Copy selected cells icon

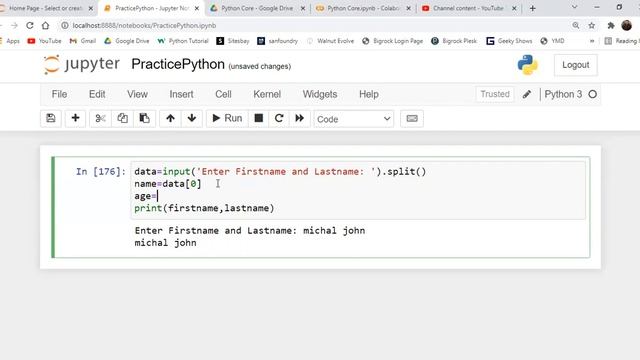pyautogui.click(x=122, y=118)
